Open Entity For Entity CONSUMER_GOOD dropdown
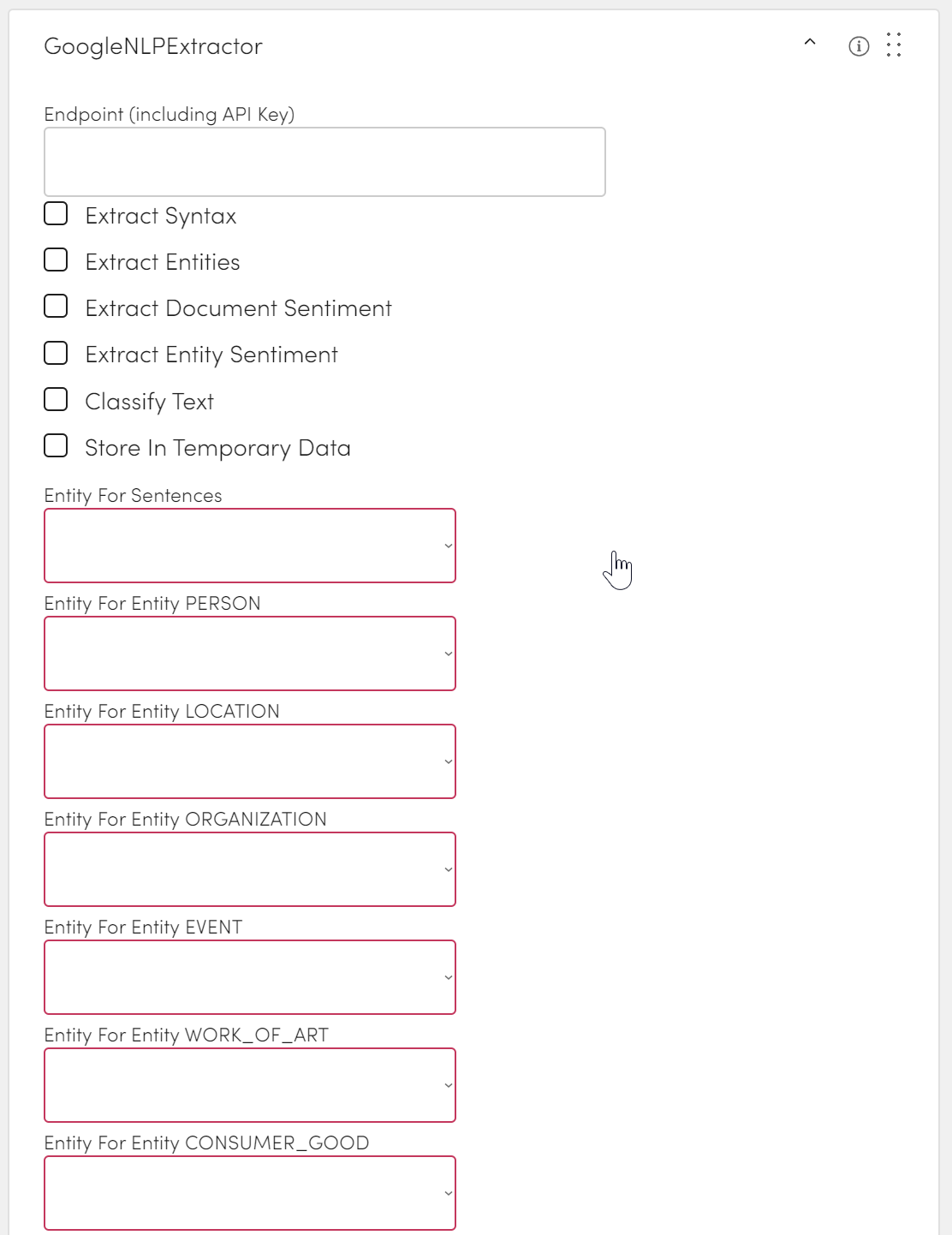 point(250,1193)
